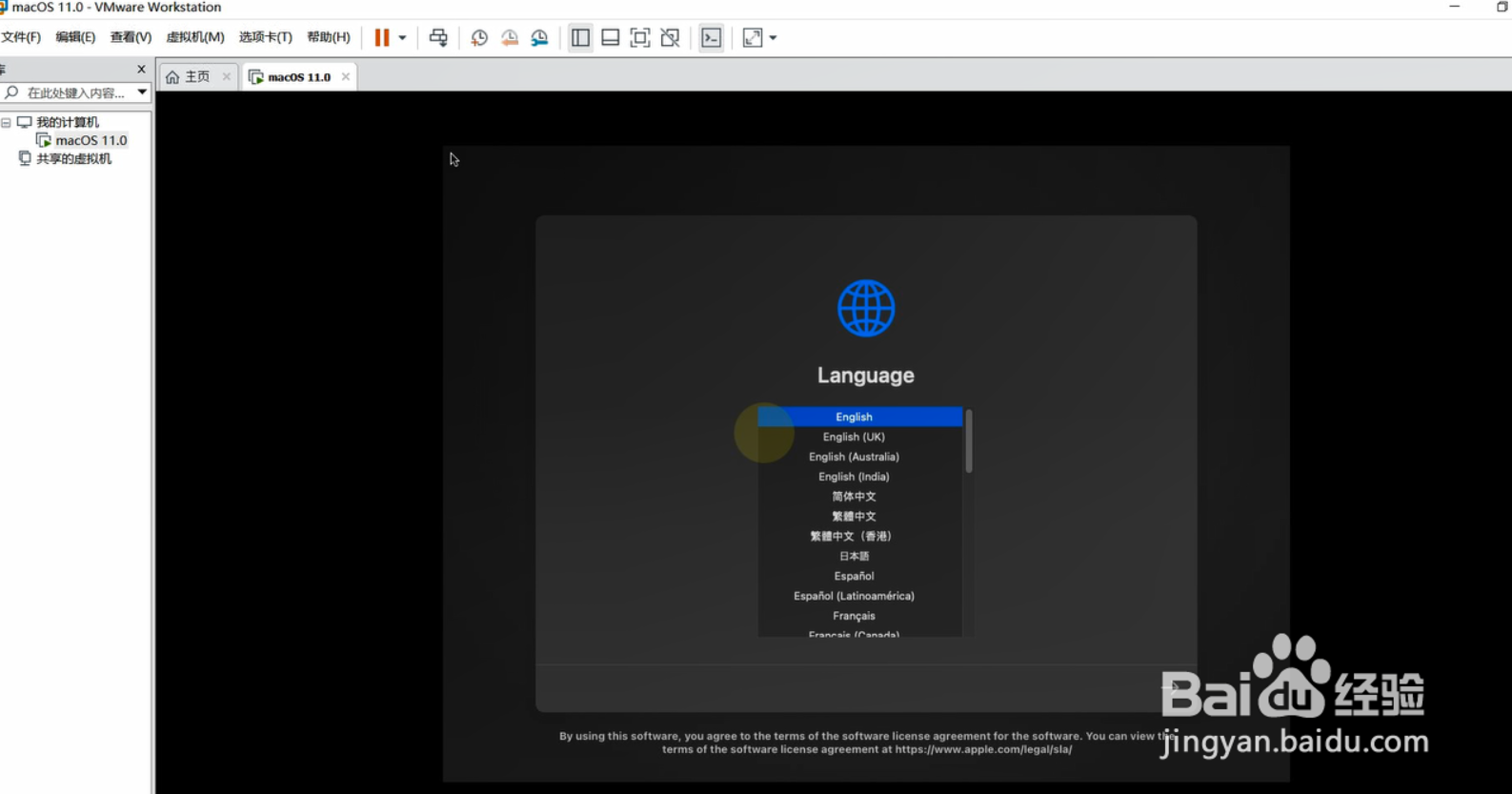Choose English (Australia) language
This screenshot has width=1512, height=794.
(x=859, y=457)
